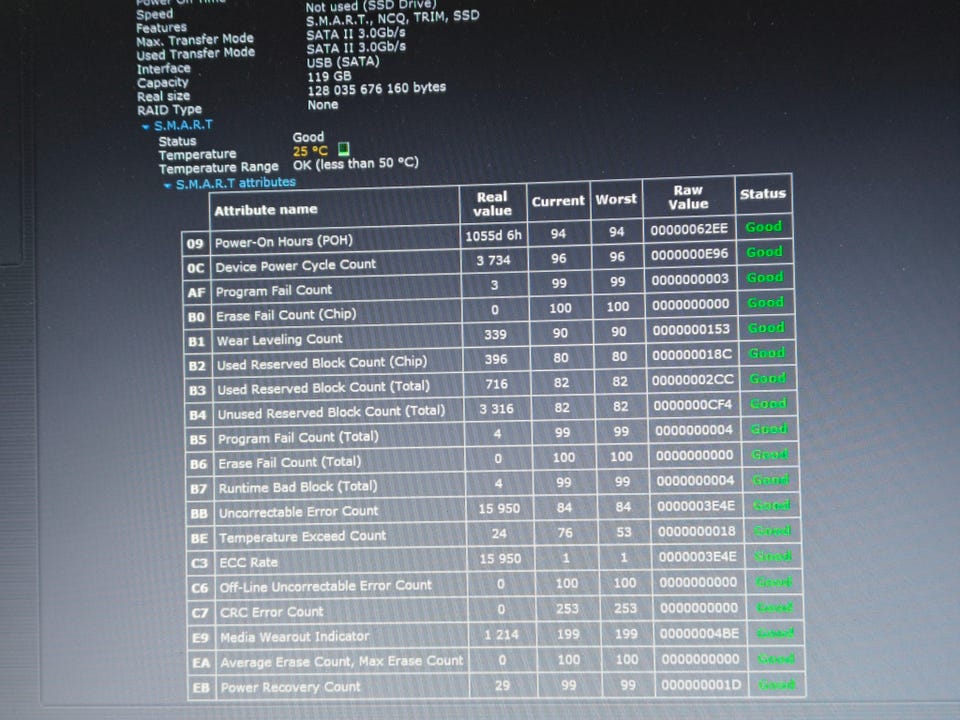
Task: Select Runtime Bad Block (Total) row
Action: click(x=493, y=484)
